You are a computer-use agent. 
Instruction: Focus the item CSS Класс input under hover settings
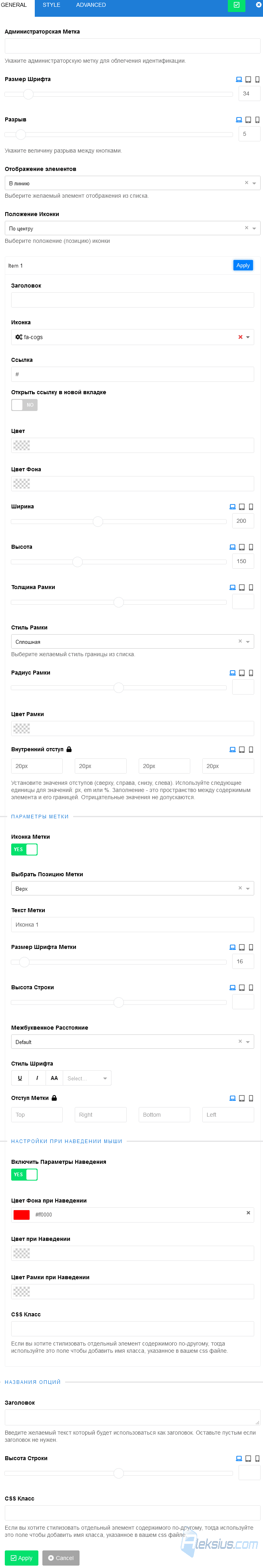[132, 1328]
